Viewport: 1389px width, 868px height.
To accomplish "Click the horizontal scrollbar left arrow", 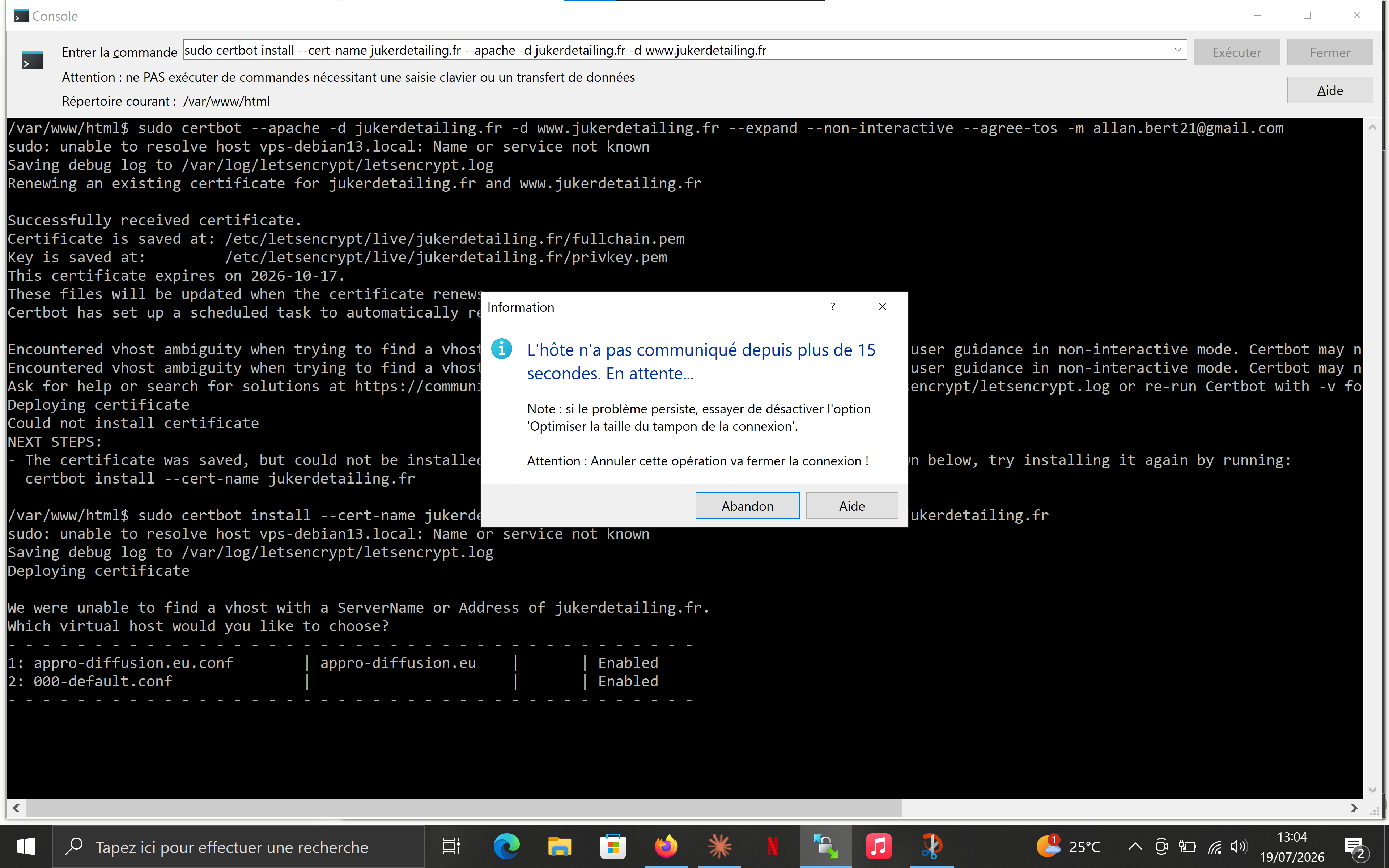I will coord(17,808).
